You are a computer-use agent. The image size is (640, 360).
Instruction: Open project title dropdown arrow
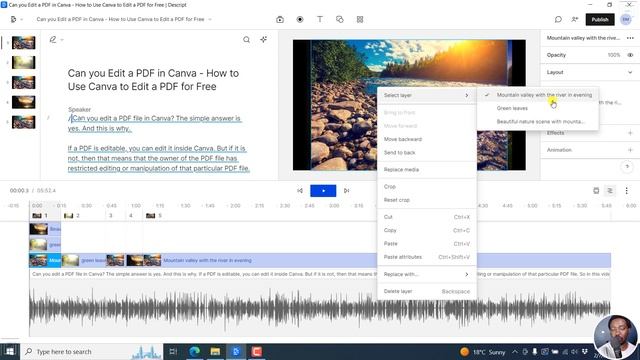point(210,19)
